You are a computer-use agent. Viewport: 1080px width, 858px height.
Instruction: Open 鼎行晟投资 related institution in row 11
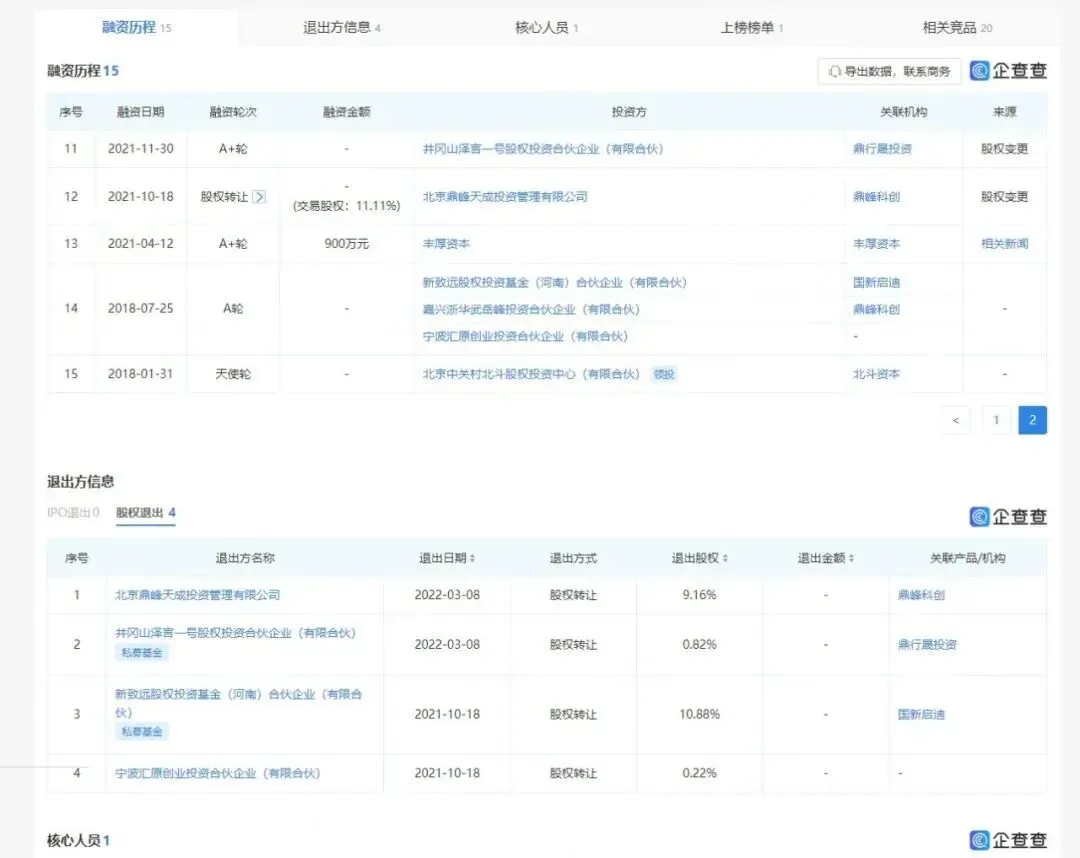coord(882,149)
